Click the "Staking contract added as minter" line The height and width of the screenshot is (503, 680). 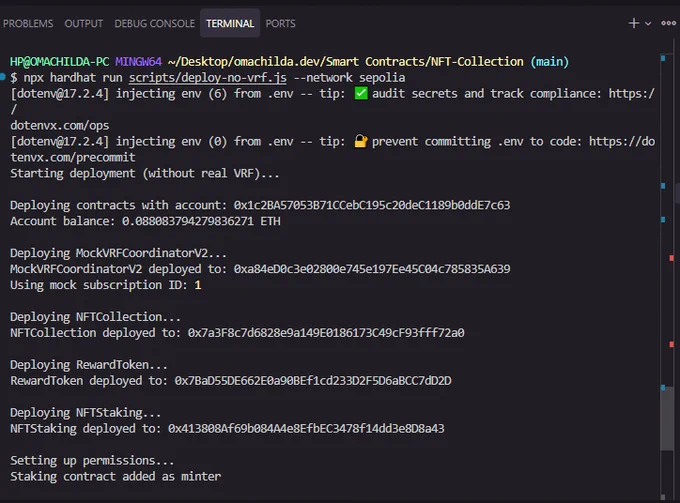(x=115, y=477)
